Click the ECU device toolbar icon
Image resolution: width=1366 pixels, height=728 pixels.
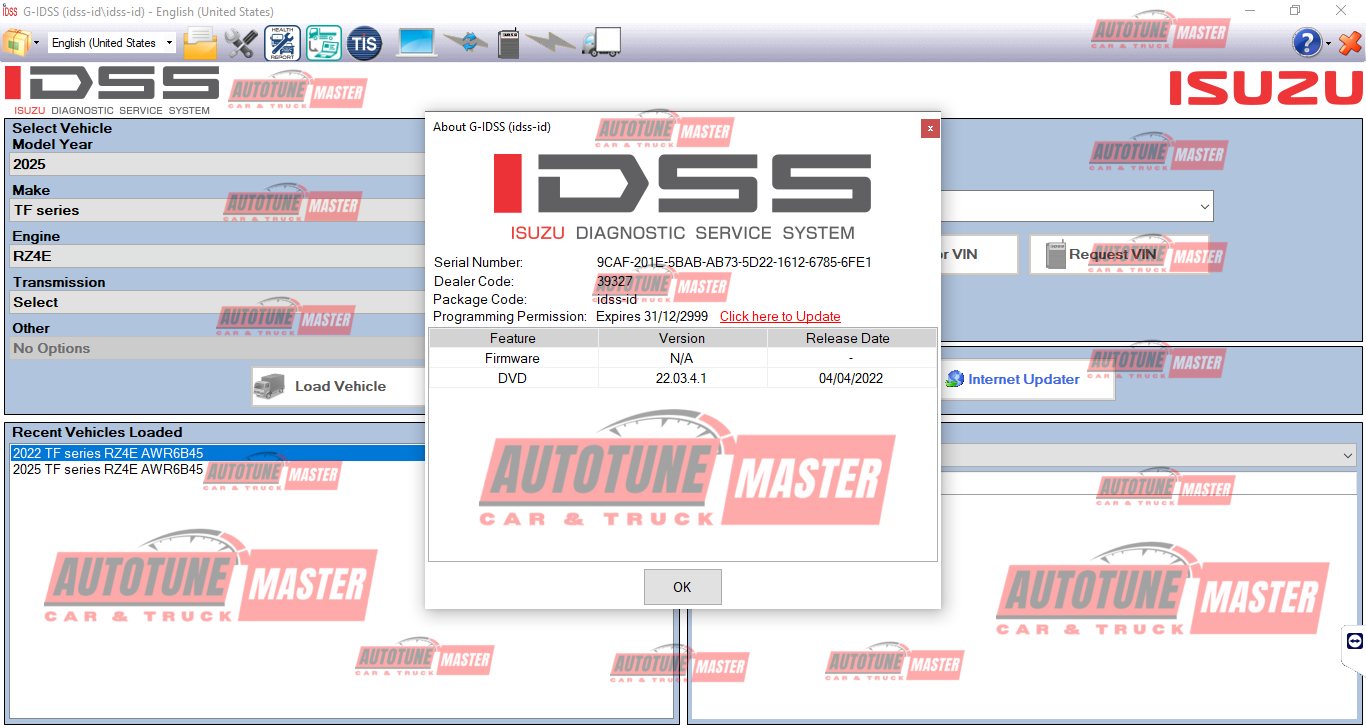508,42
